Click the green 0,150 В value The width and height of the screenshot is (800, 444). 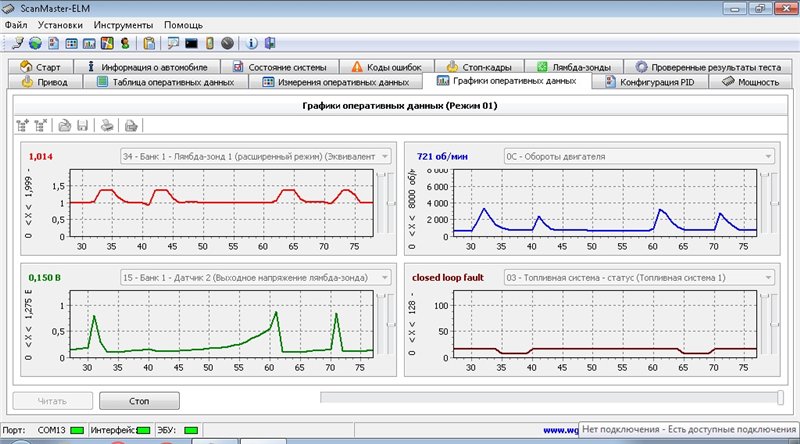pos(45,278)
